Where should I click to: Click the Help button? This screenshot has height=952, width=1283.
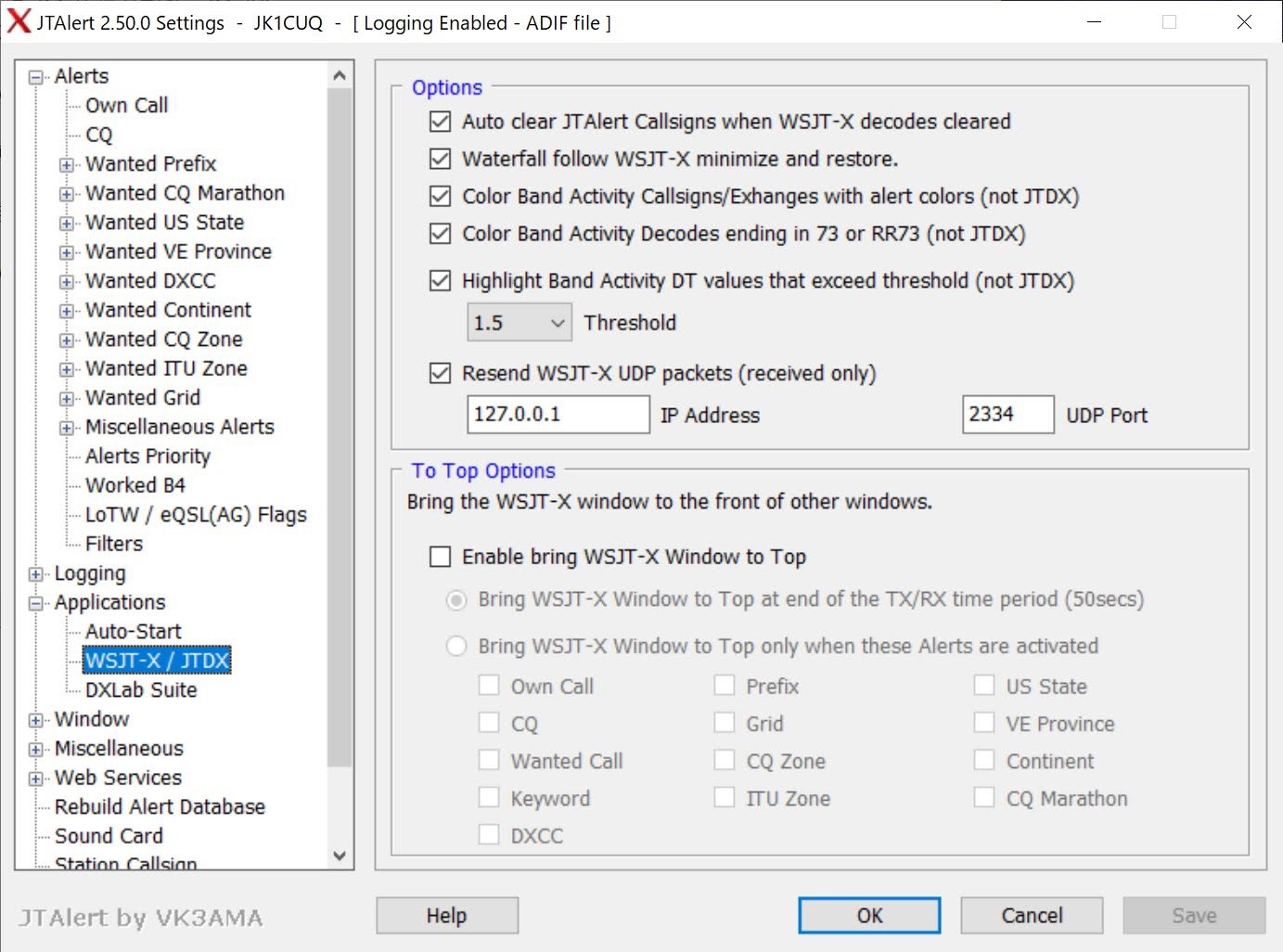pyautogui.click(x=447, y=916)
